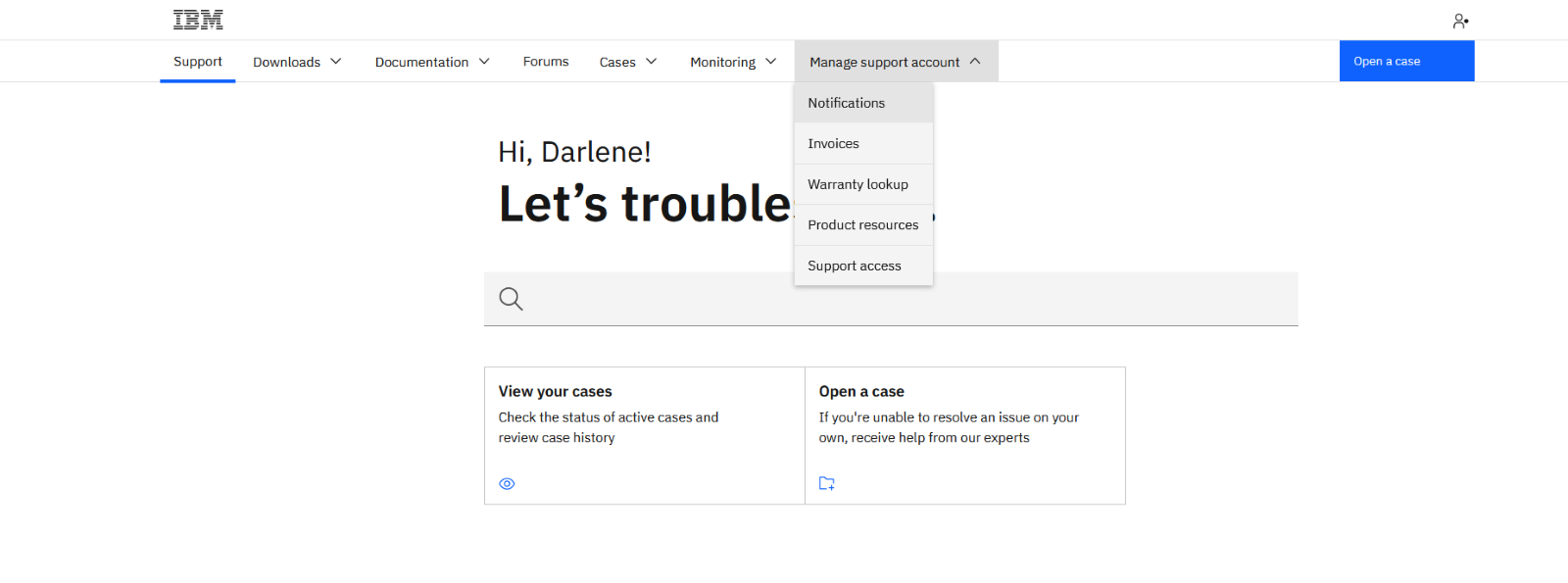Click the Documentation chevron arrow

(x=484, y=62)
